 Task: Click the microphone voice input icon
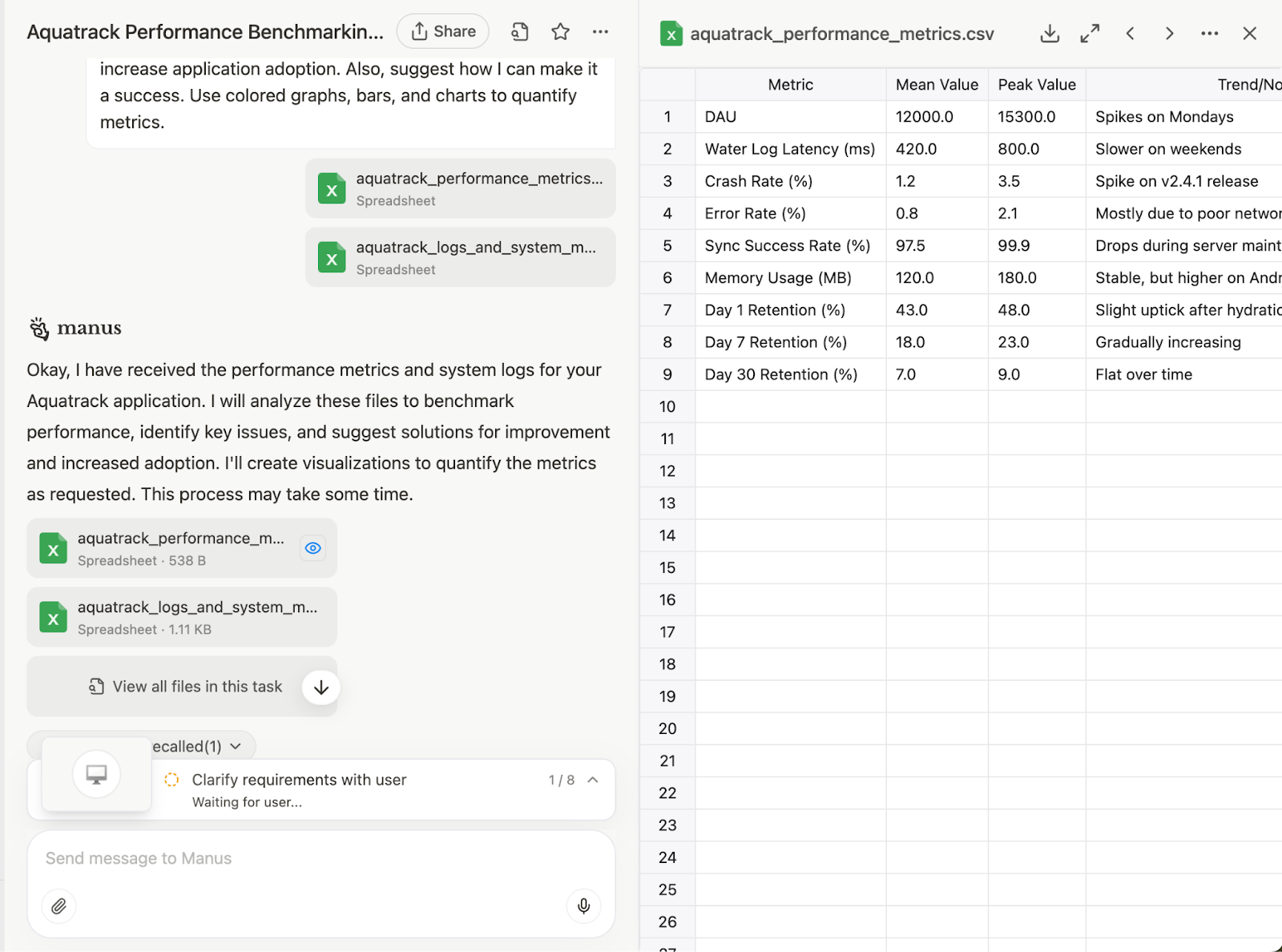coord(584,906)
